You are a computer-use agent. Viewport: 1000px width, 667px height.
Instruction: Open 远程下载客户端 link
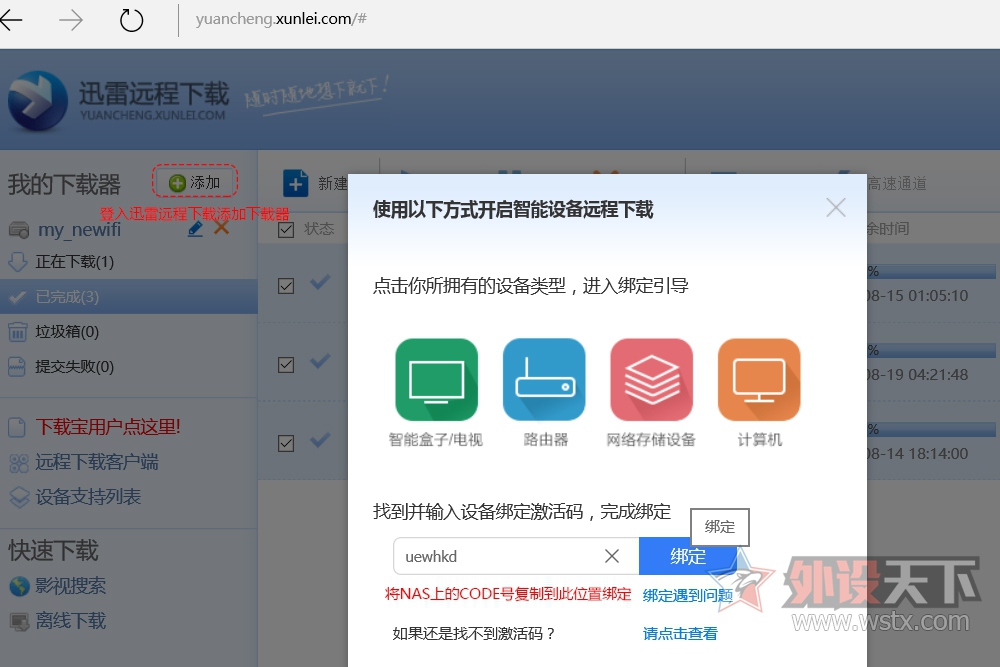97,462
